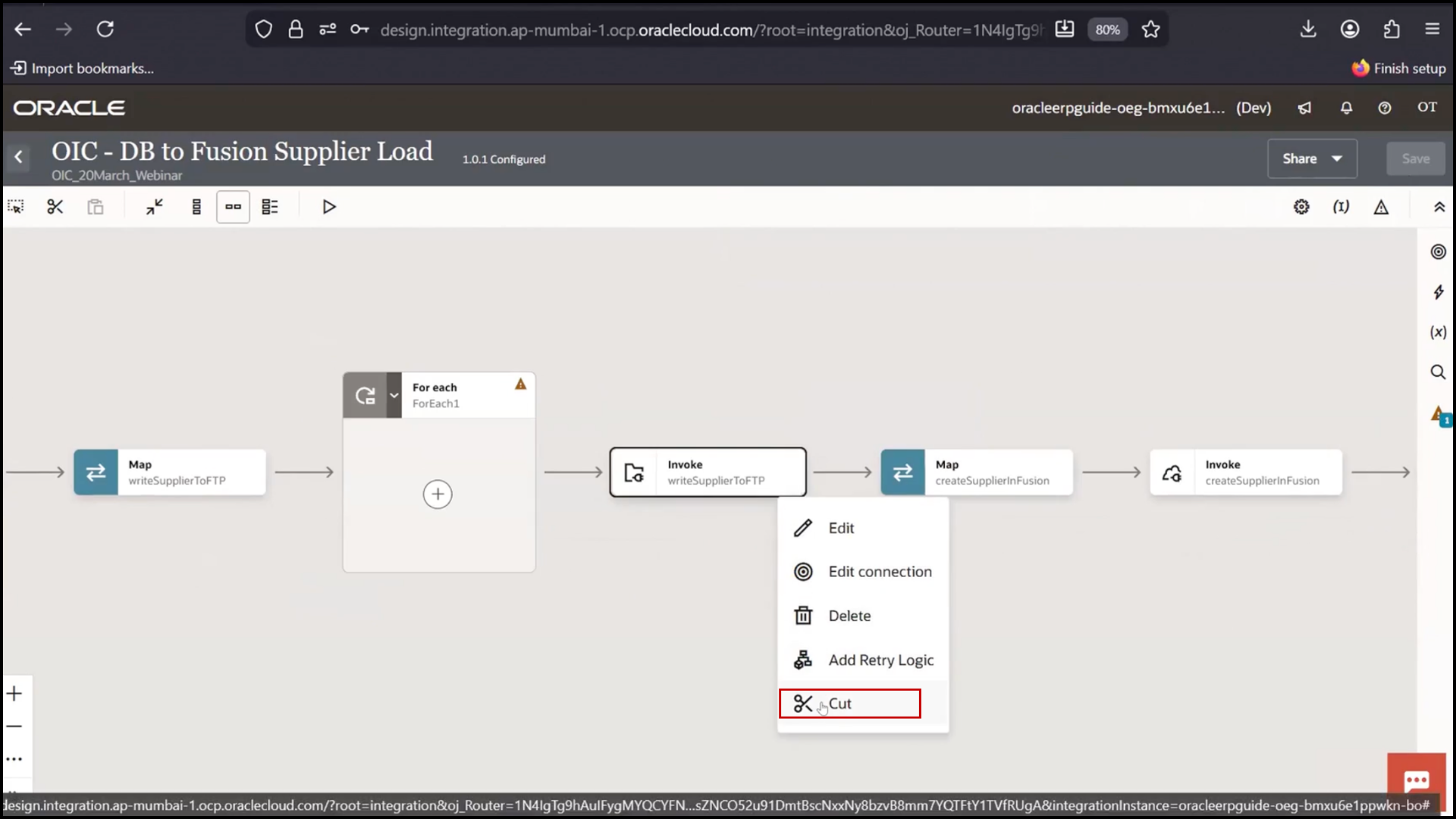The height and width of the screenshot is (819, 1456).
Task: Click the padlock site info icon
Action: tap(296, 30)
